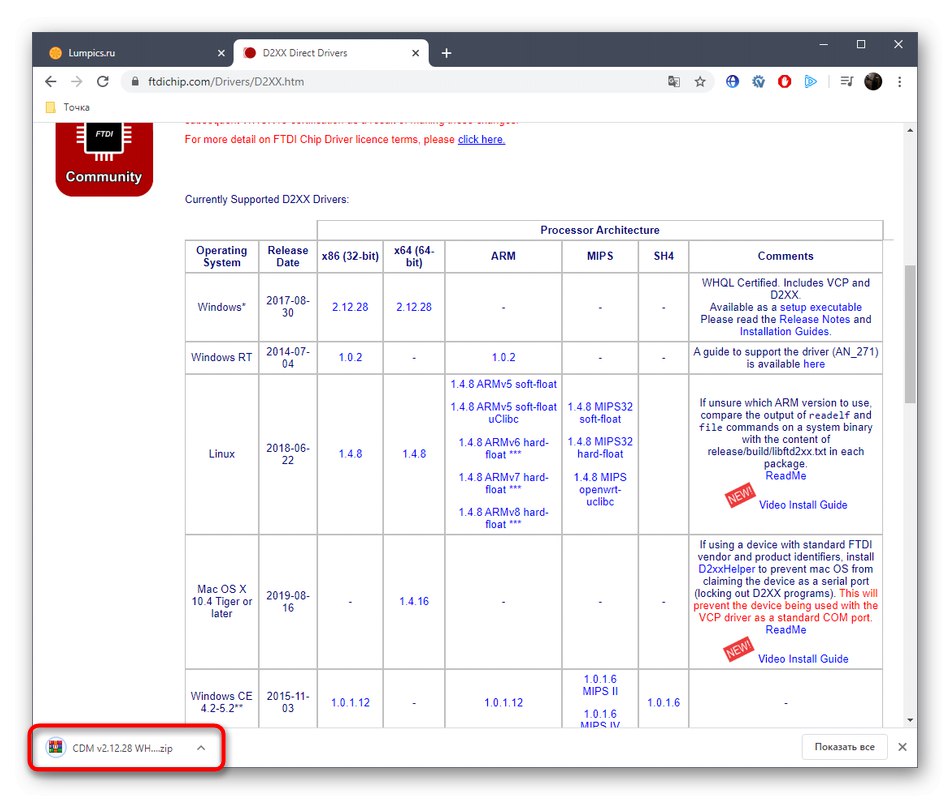Switch to the Lumpics.ru tab
Screen dimensions: 950x800
[137, 53]
